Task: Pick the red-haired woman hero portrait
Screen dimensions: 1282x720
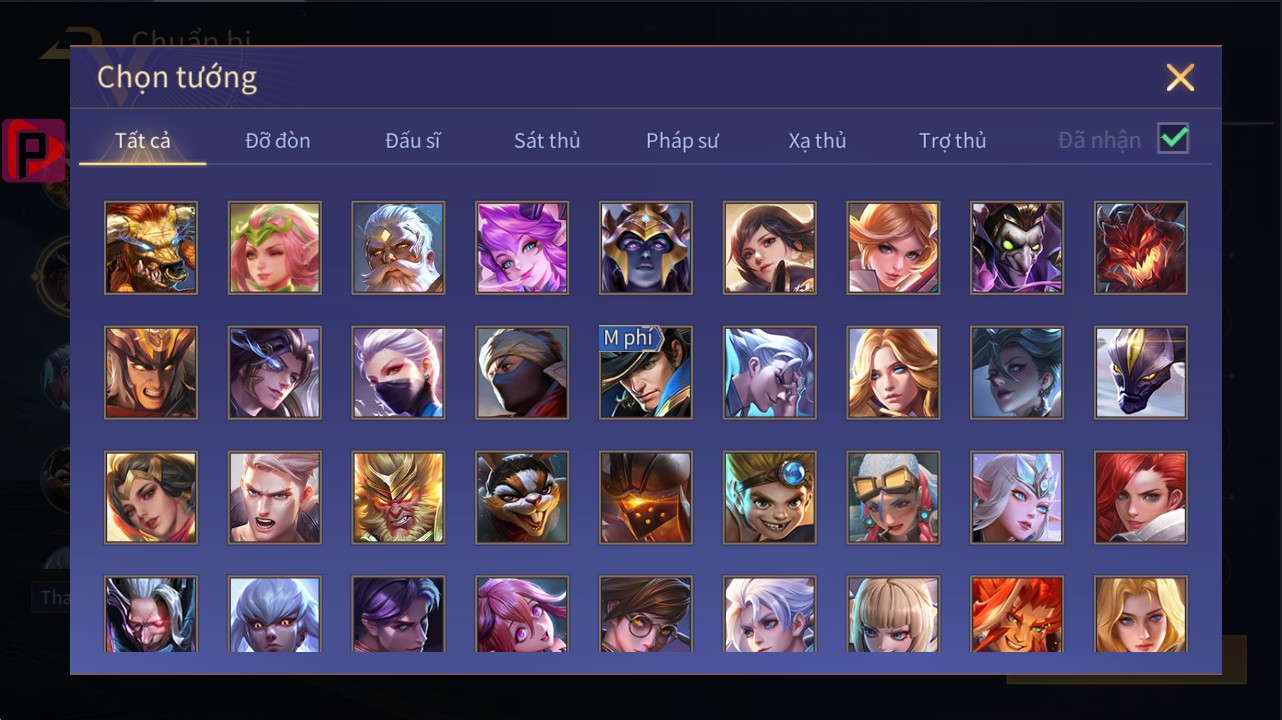Action: coord(1141,497)
